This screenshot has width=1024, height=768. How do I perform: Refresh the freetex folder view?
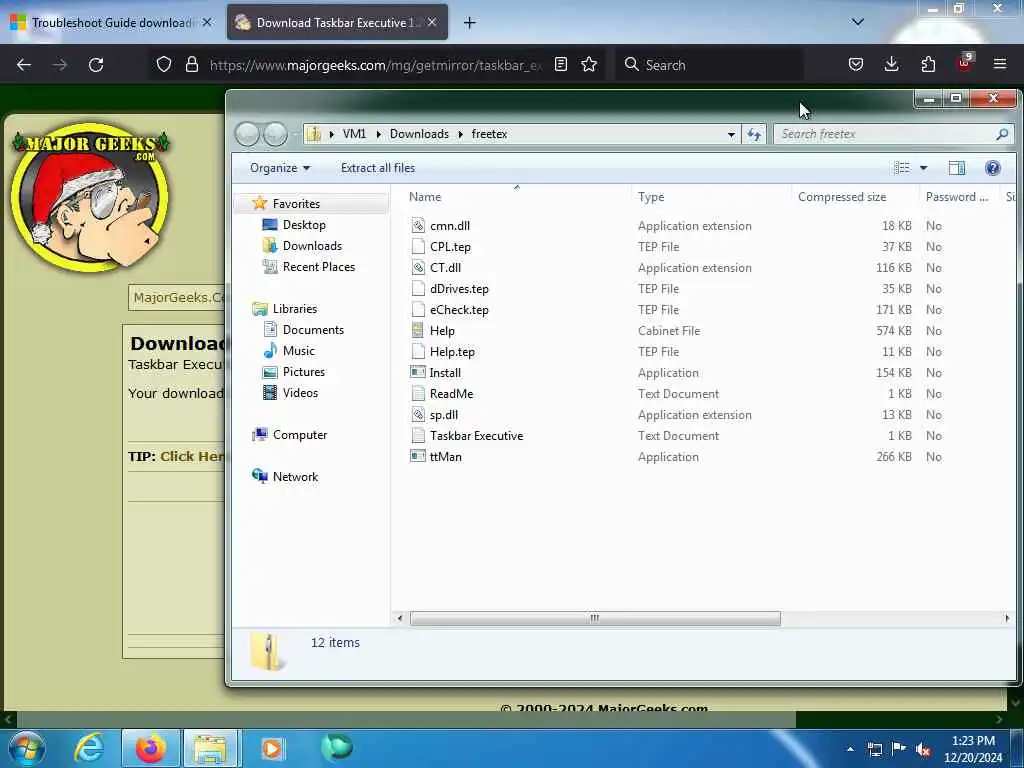(x=754, y=134)
